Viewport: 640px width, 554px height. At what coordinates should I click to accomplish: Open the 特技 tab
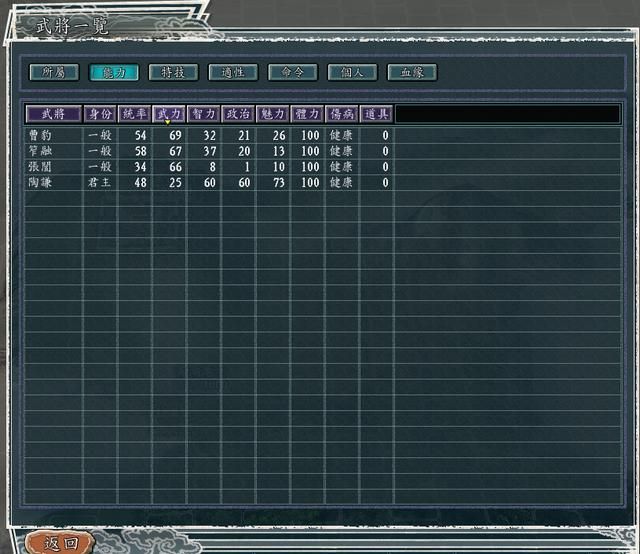[x=173, y=73]
